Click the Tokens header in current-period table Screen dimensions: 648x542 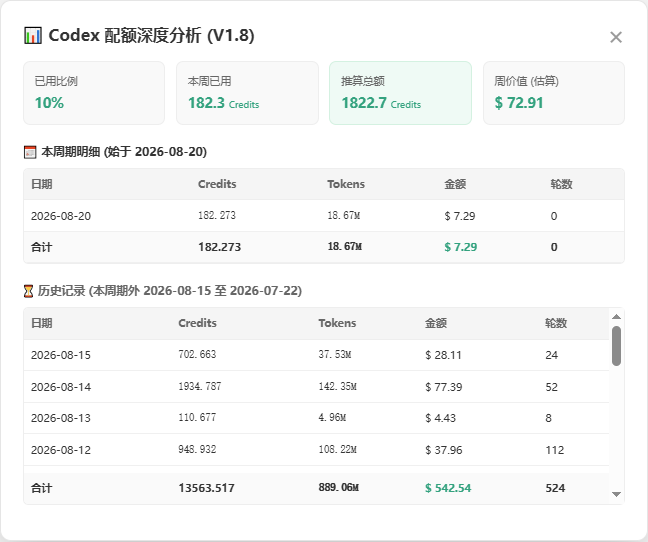coord(346,184)
